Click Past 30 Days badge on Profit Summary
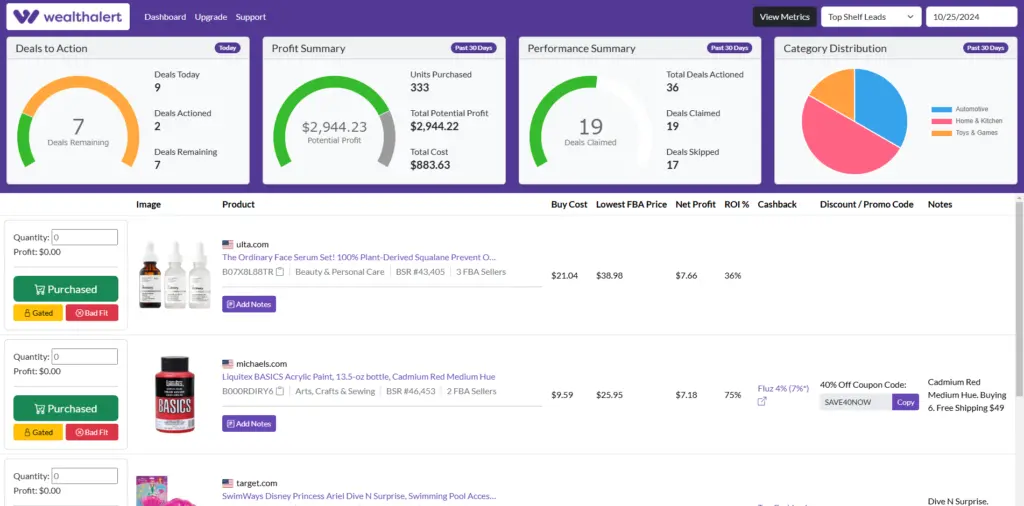The width and height of the screenshot is (1024, 506). point(473,48)
